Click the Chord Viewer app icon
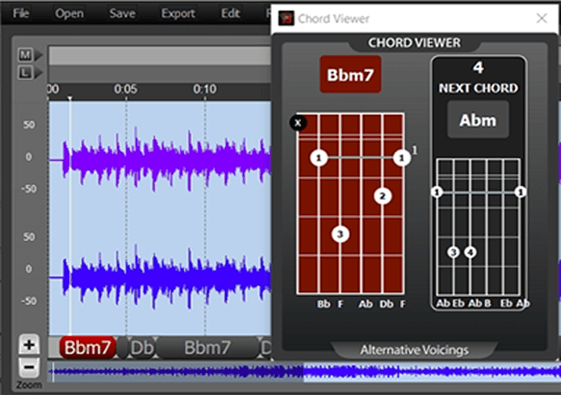561x395 pixels. pos(286,19)
